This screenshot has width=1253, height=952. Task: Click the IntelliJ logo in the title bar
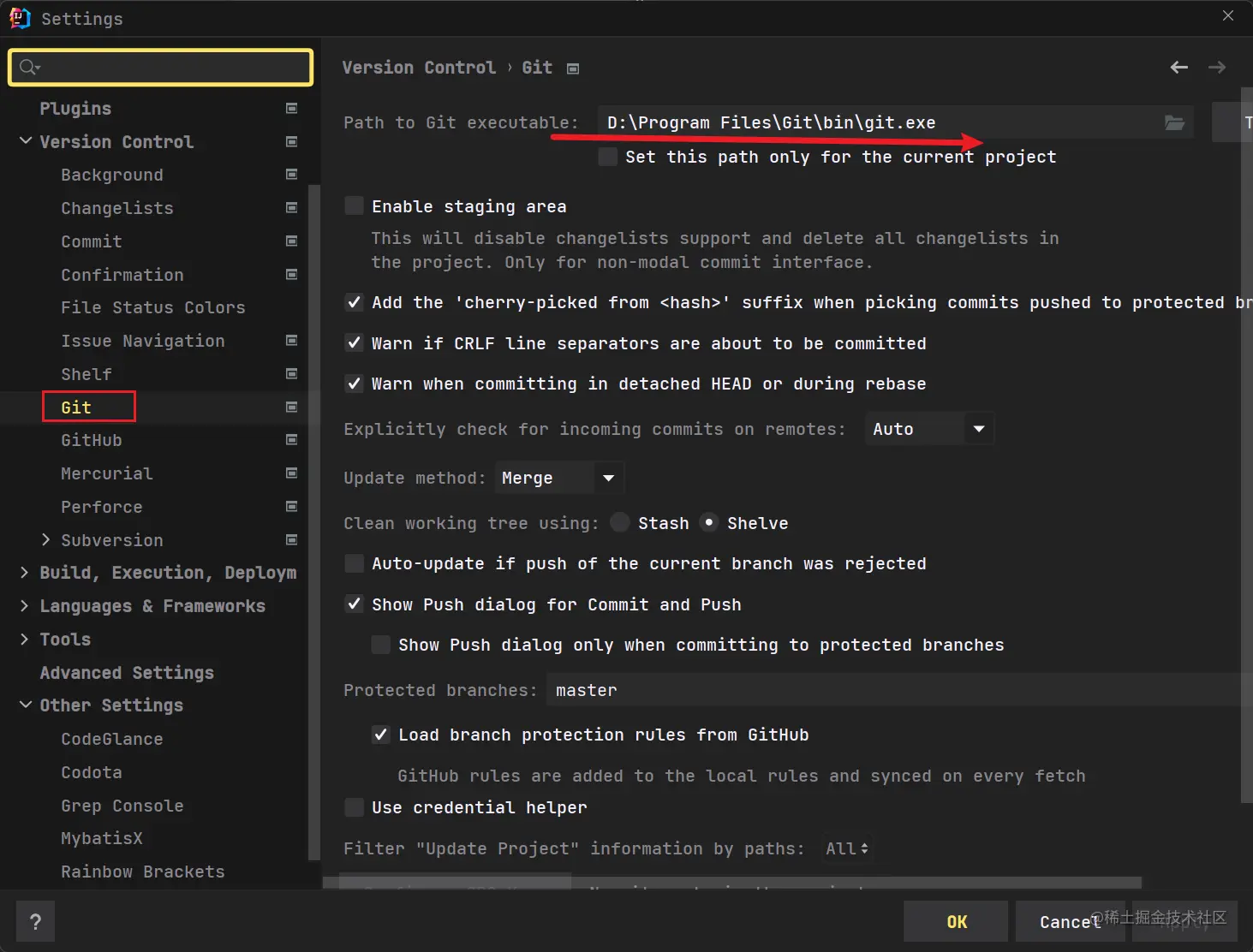(21, 18)
